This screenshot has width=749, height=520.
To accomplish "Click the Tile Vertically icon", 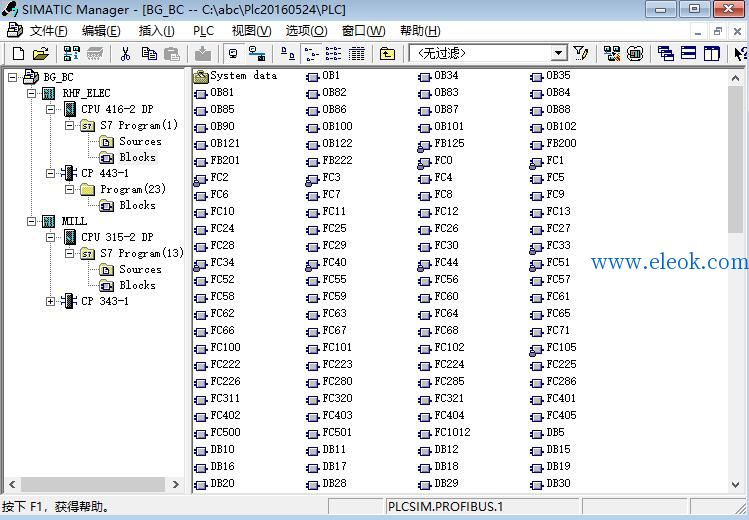I will pyautogui.click(x=711, y=53).
